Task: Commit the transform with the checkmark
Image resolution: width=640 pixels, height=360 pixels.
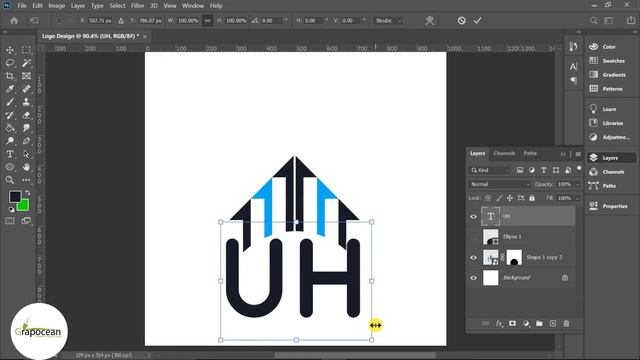Action: pyautogui.click(x=477, y=20)
